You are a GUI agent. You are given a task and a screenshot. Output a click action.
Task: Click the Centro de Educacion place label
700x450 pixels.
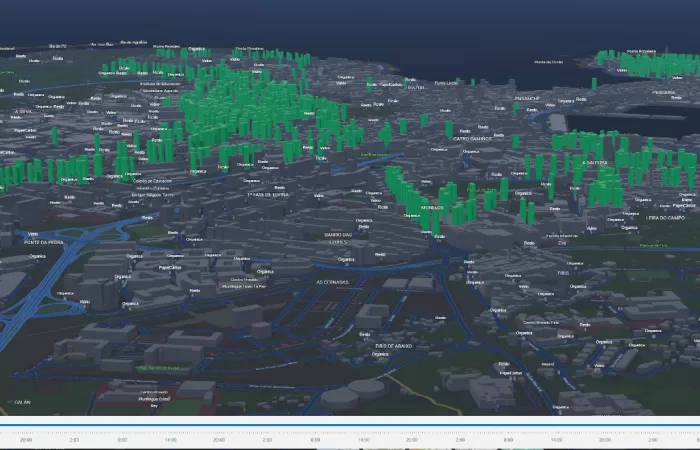pyautogui.click(x=155, y=180)
